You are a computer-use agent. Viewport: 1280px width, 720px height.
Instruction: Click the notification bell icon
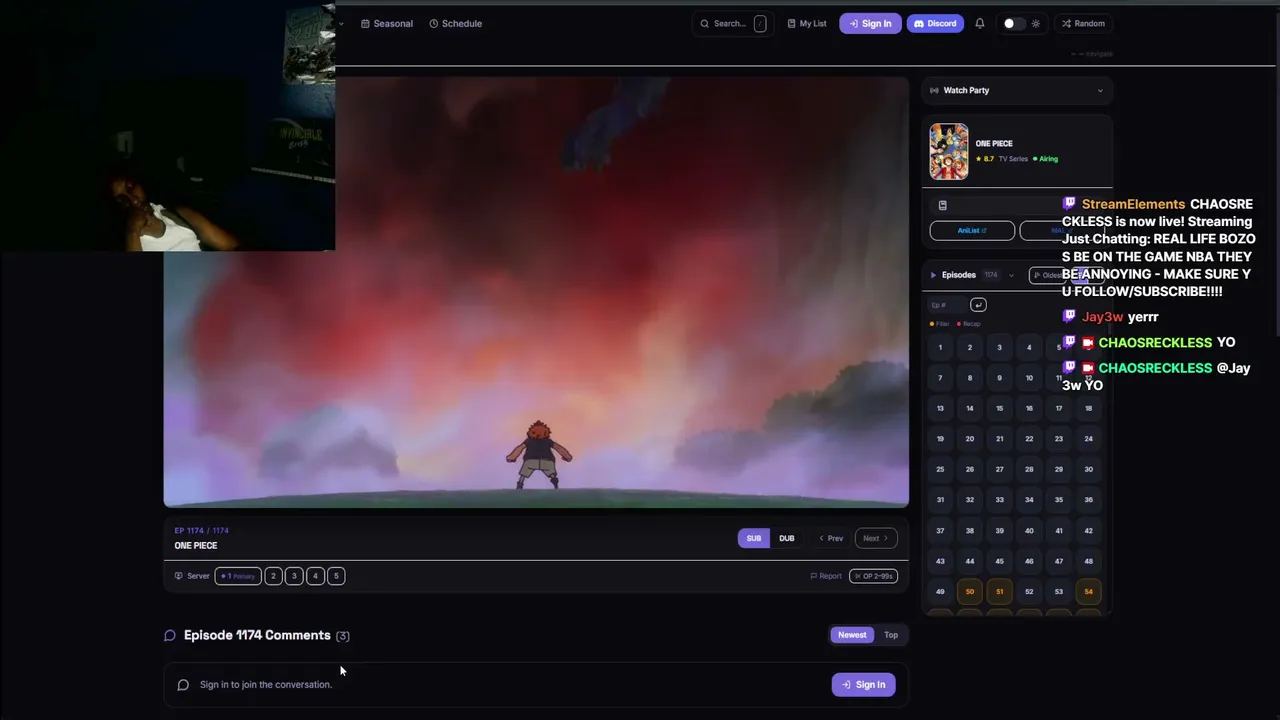(980, 23)
